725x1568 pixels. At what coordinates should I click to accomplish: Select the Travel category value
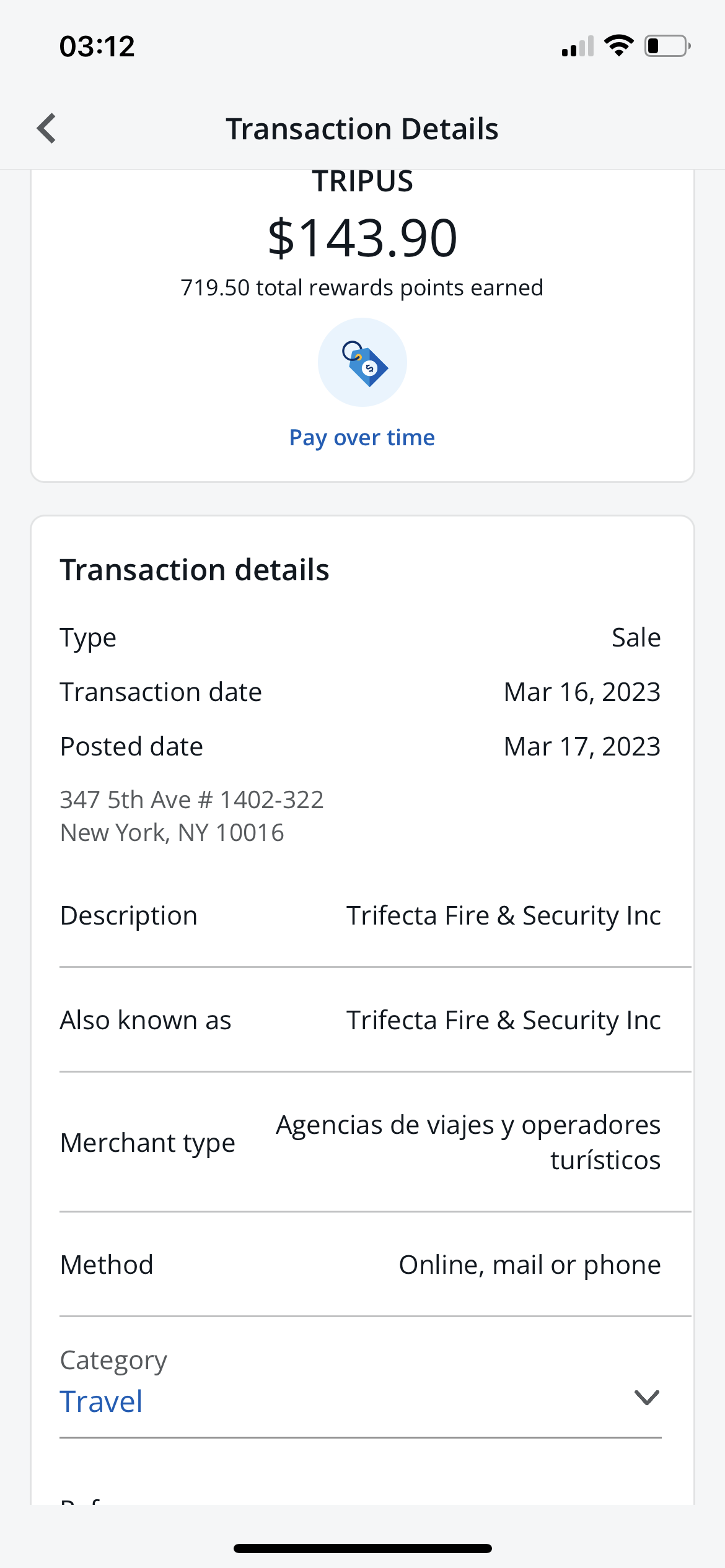point(102,1402)
